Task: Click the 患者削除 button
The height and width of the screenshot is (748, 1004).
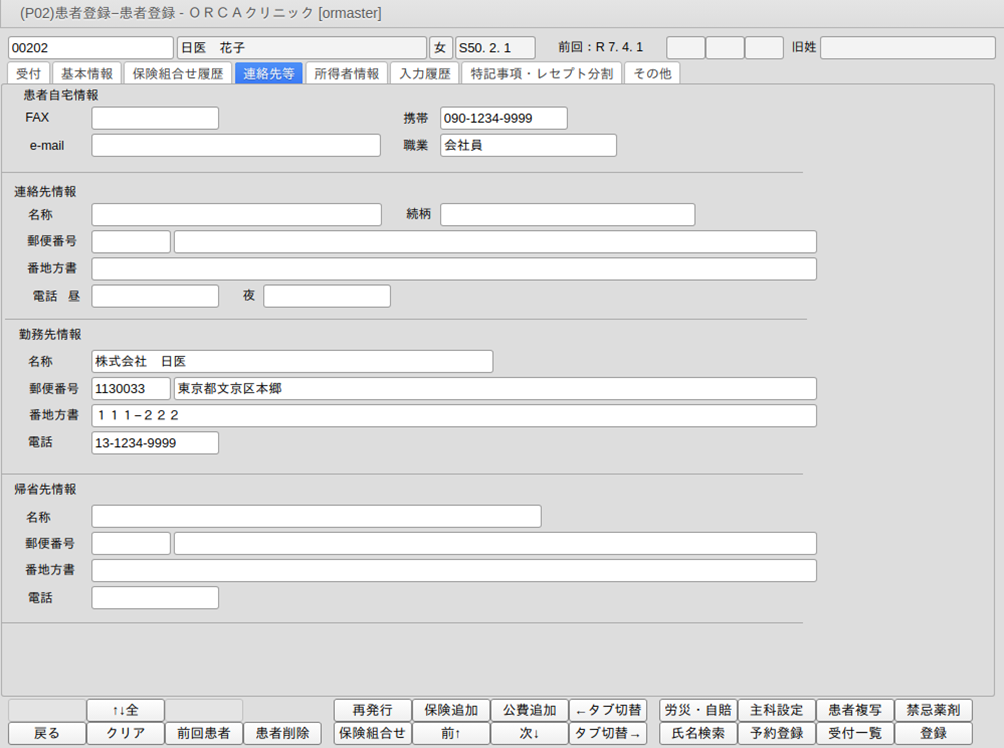Action: pos(282,733)
